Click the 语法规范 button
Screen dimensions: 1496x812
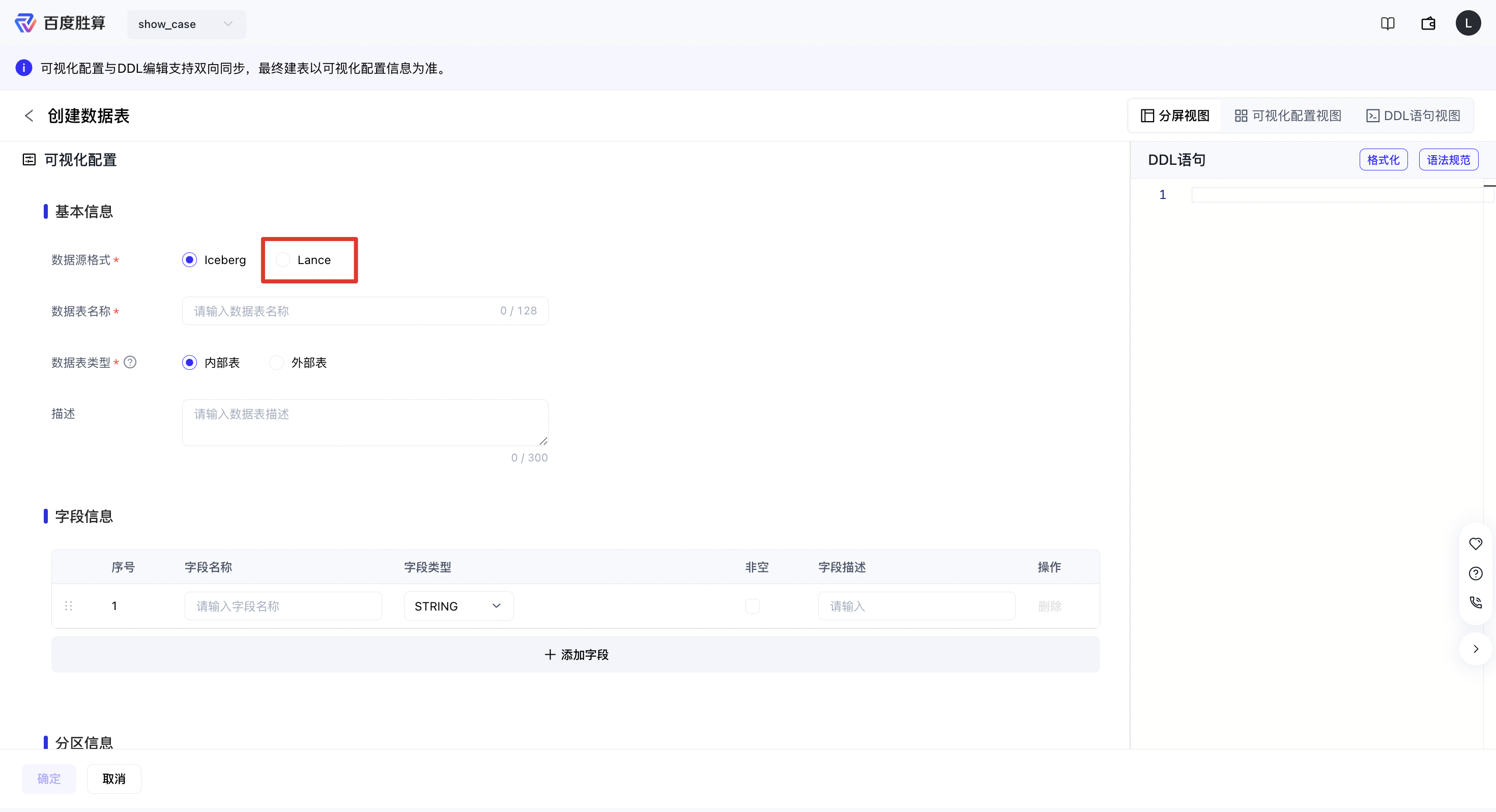[x=1448, y=160]
